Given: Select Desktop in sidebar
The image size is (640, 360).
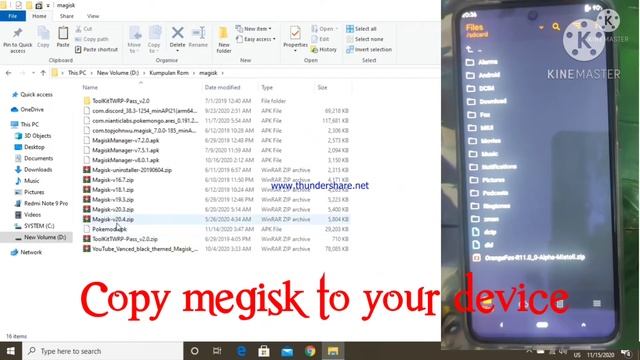Looking at the screenshot, I should (29, 147).
